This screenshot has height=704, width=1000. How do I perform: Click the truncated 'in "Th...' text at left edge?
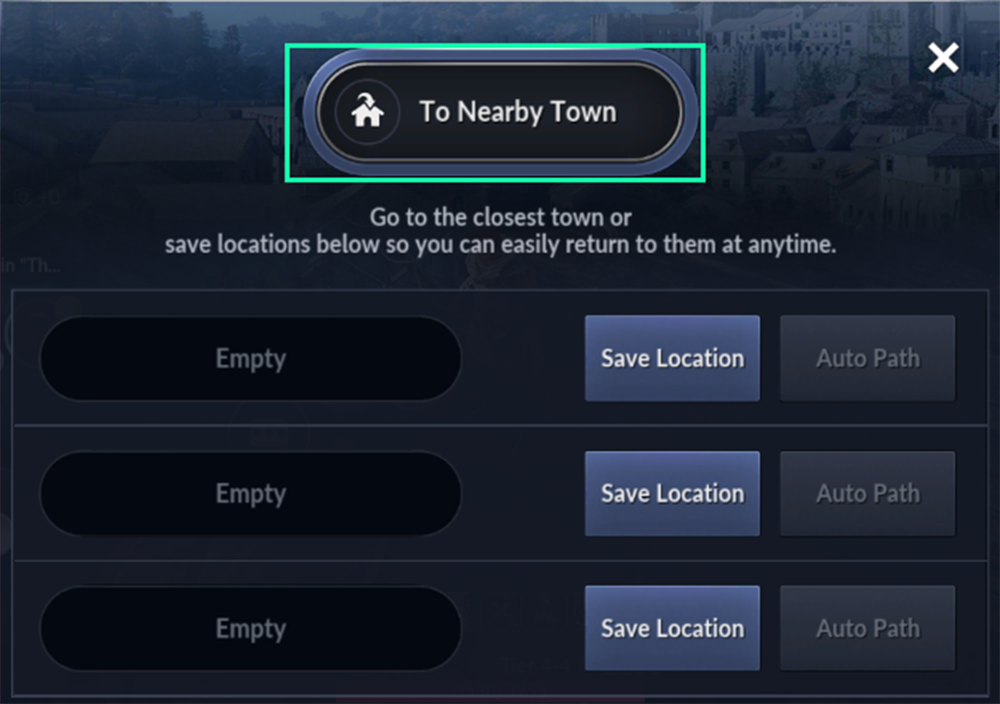(x=30, y=265)
